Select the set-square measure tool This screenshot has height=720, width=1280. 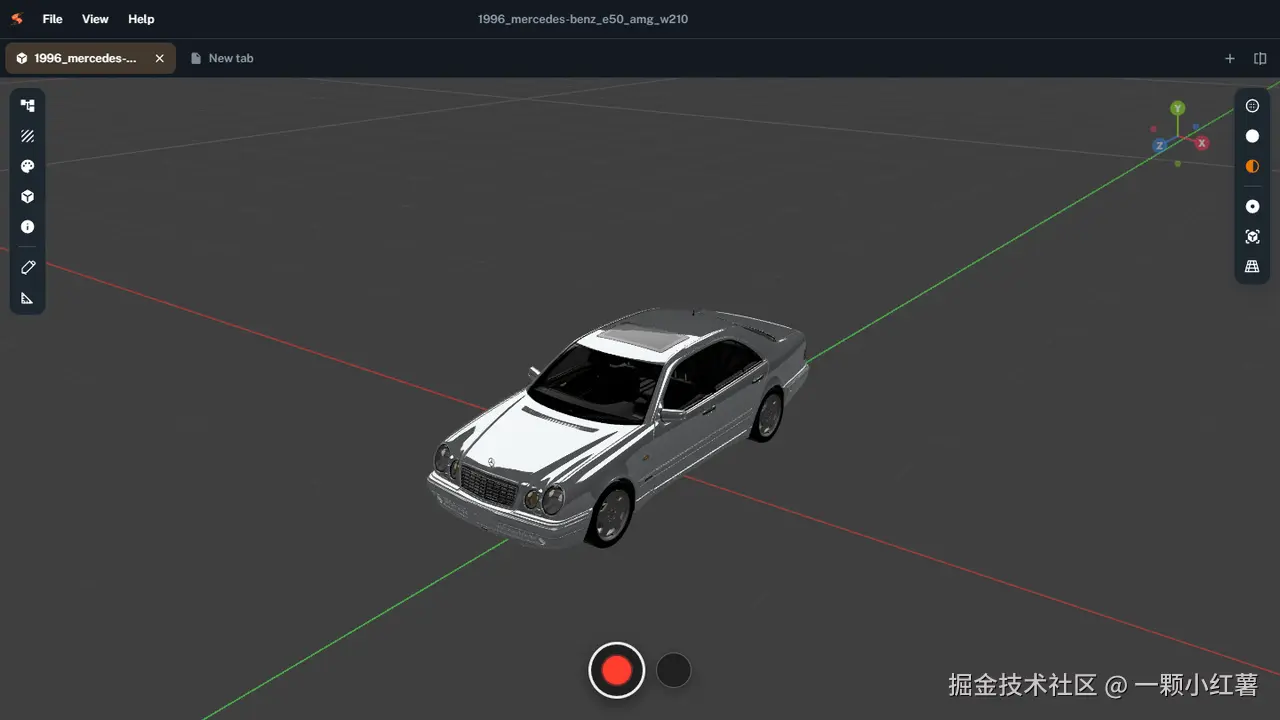coord(27,298)
